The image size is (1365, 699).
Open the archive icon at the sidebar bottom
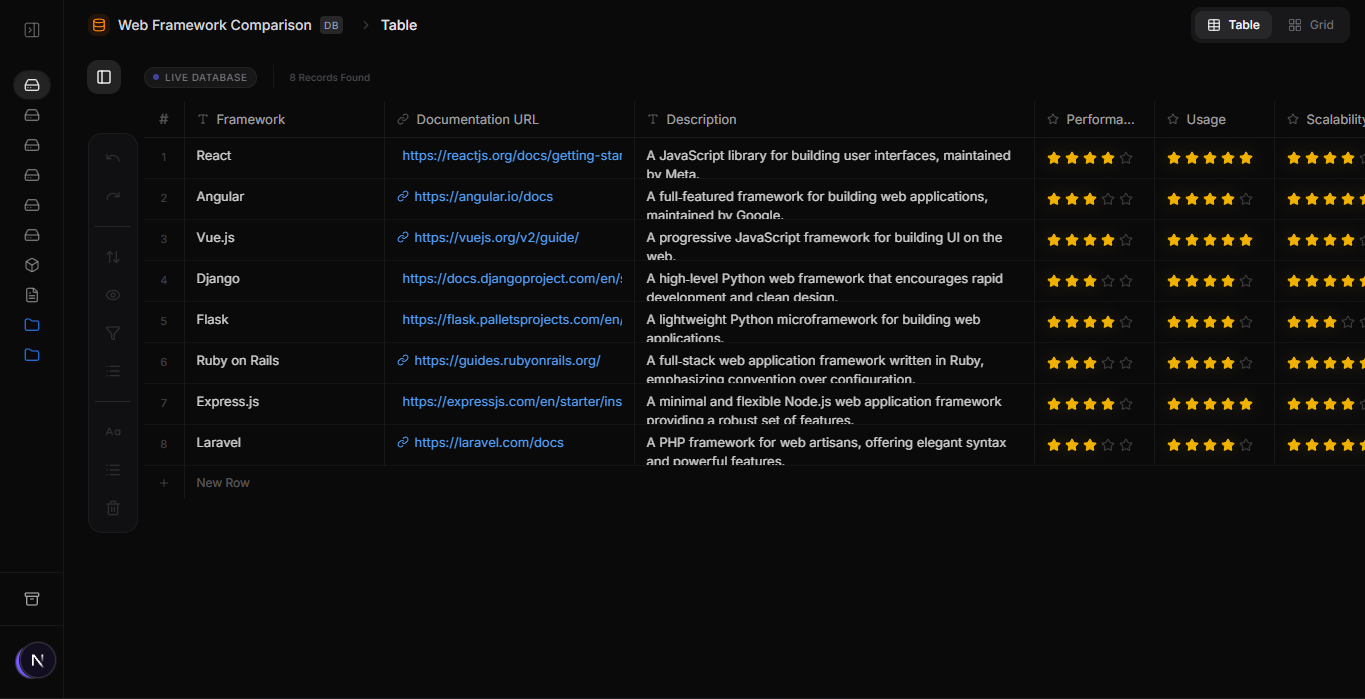click(31, 598)
